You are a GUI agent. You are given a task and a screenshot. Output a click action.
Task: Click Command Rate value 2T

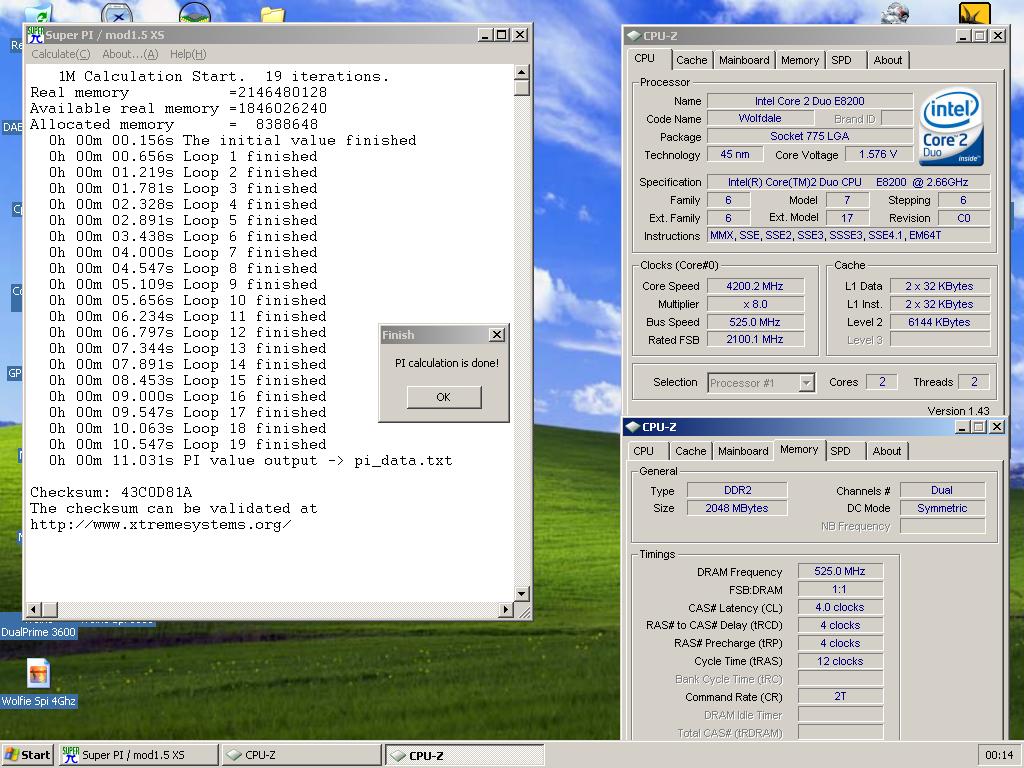tap(840, 697)
